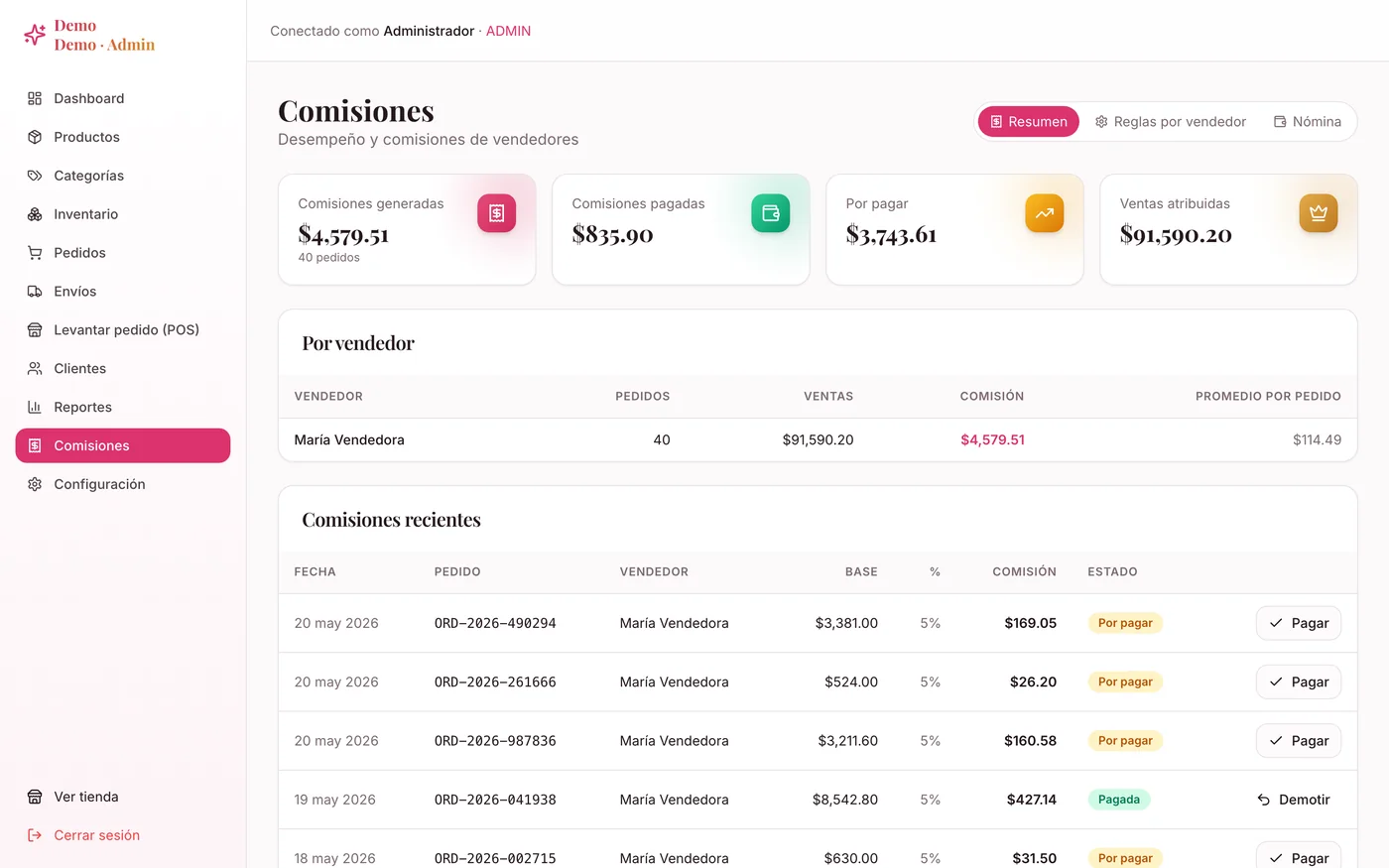Open Reportes from the sidebar
Viewport: 1389px width, 868px height.
123,408
